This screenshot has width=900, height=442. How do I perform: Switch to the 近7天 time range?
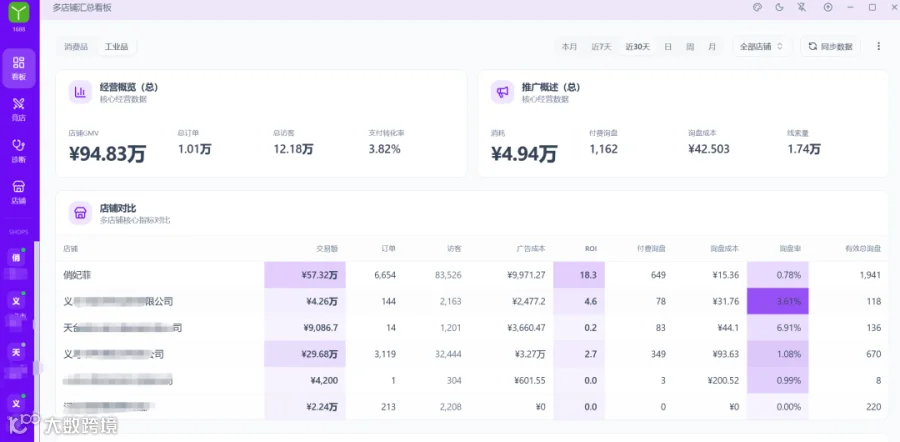602,47
